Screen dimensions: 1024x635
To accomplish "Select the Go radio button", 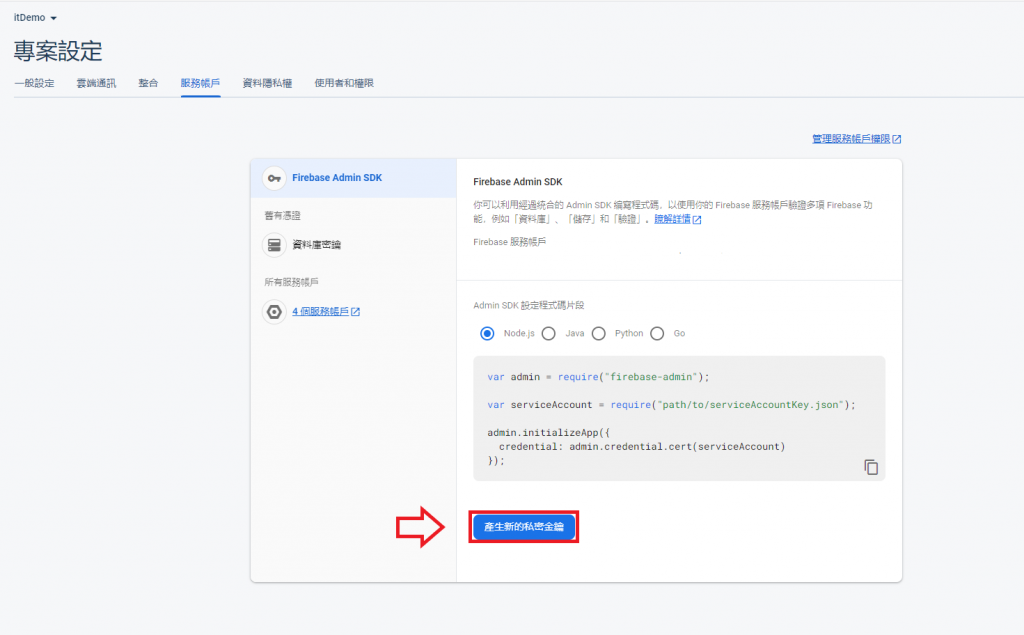I will coord(657,333).
